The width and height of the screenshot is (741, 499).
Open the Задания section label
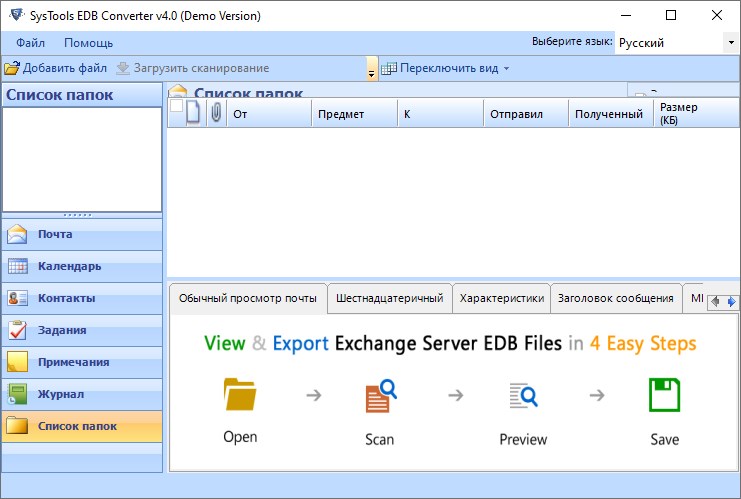[62, 330]
